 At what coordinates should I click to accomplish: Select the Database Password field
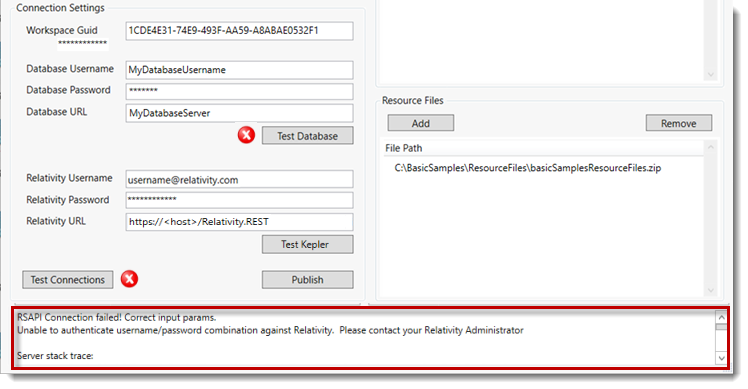[x=239, y=91]
